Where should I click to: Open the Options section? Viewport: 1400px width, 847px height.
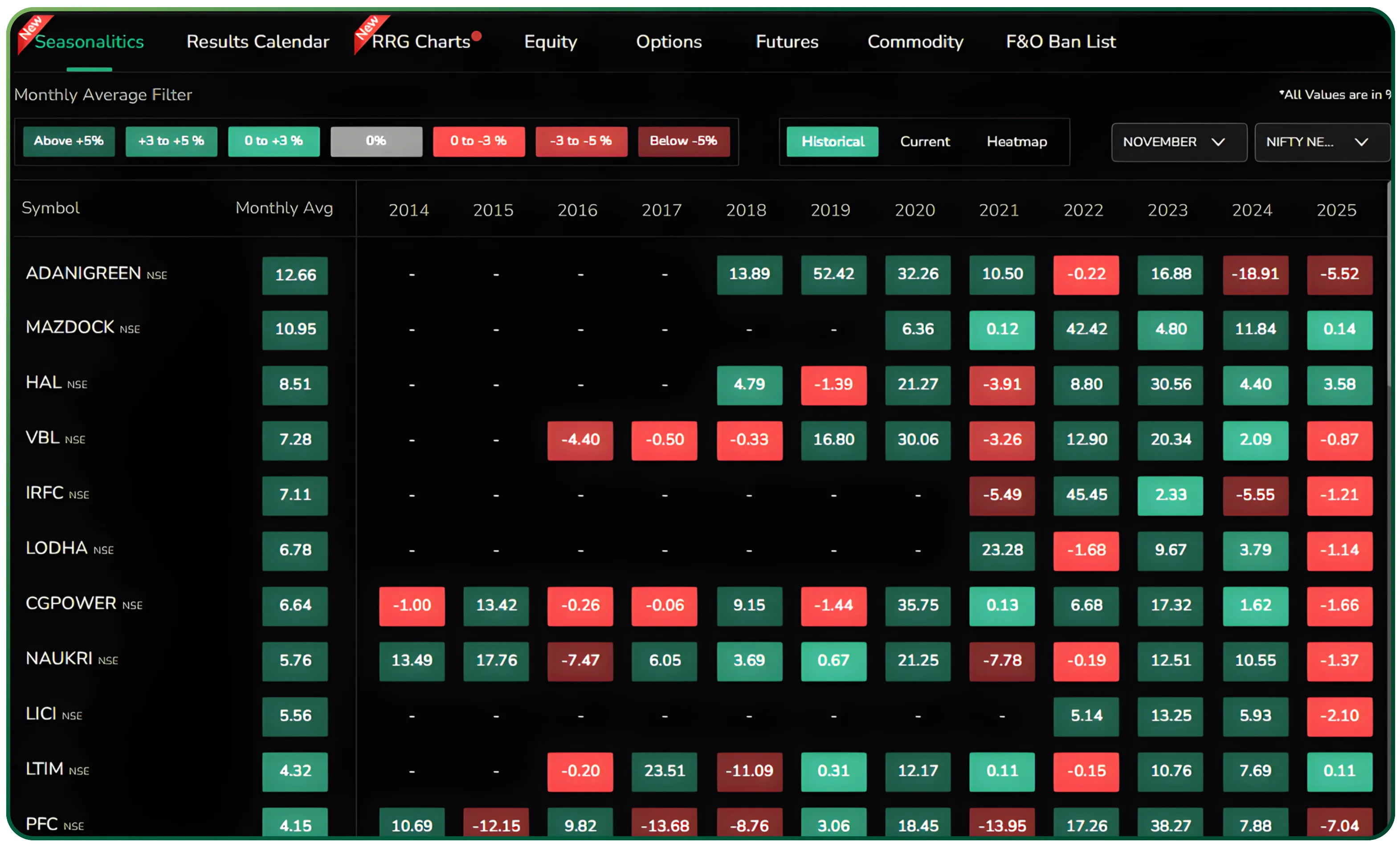(669, 41)
